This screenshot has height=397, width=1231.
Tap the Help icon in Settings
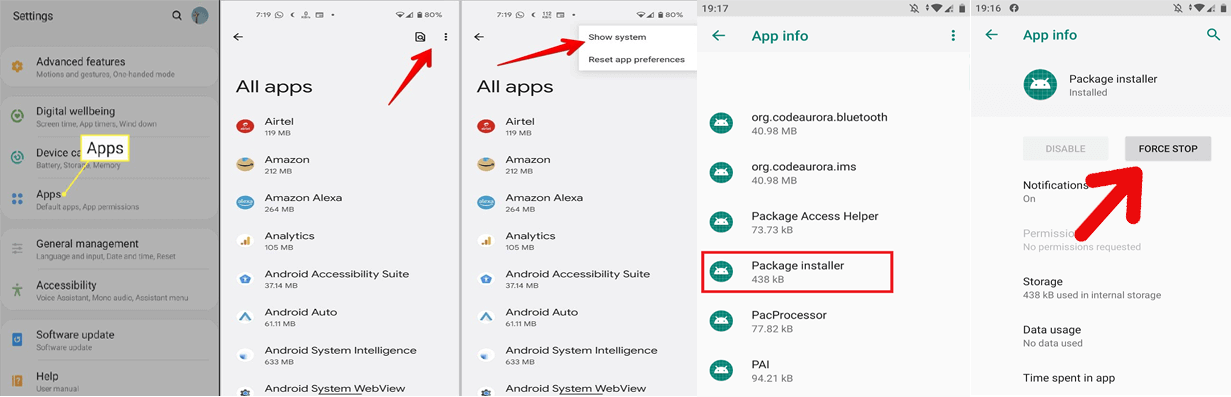17,381
